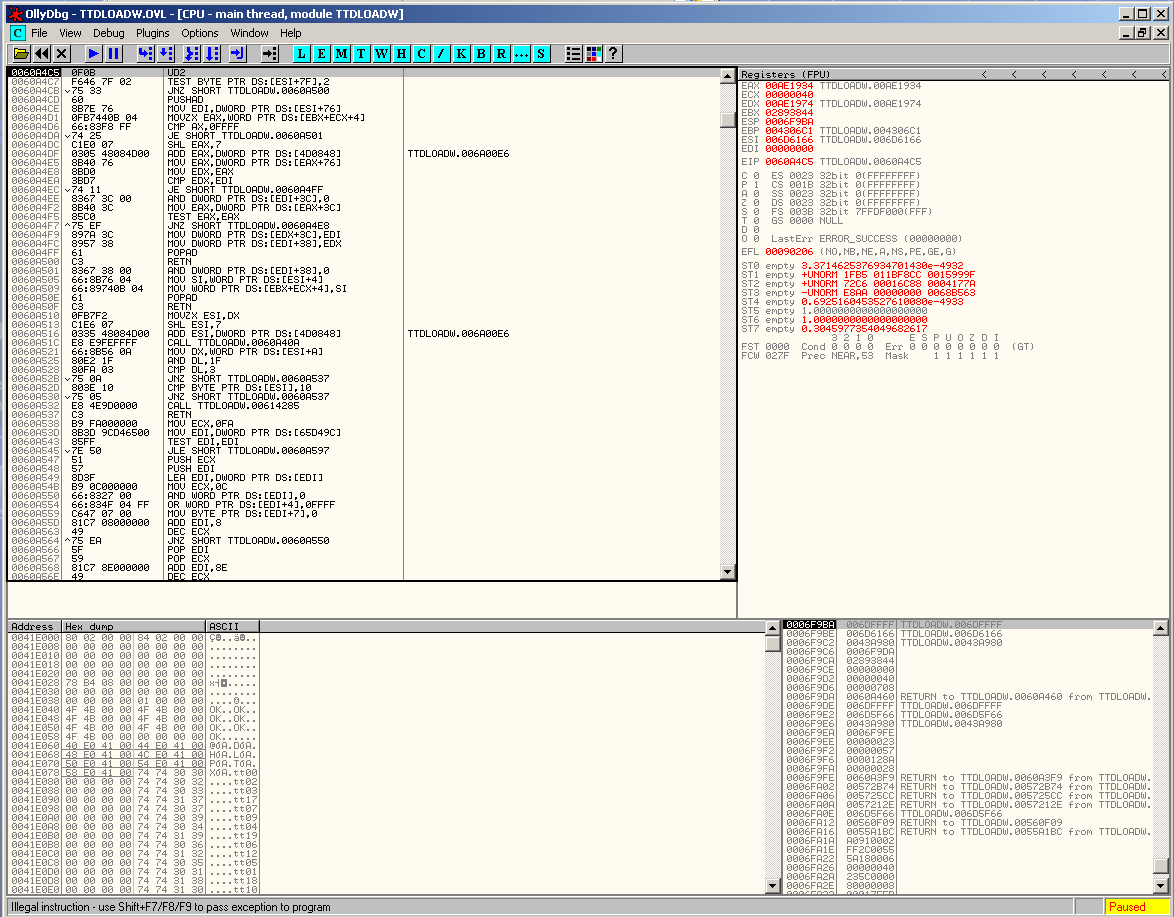The image size is (1174, 917).
Task: Show Executable modules via E icon
Action: coord(321,53)
